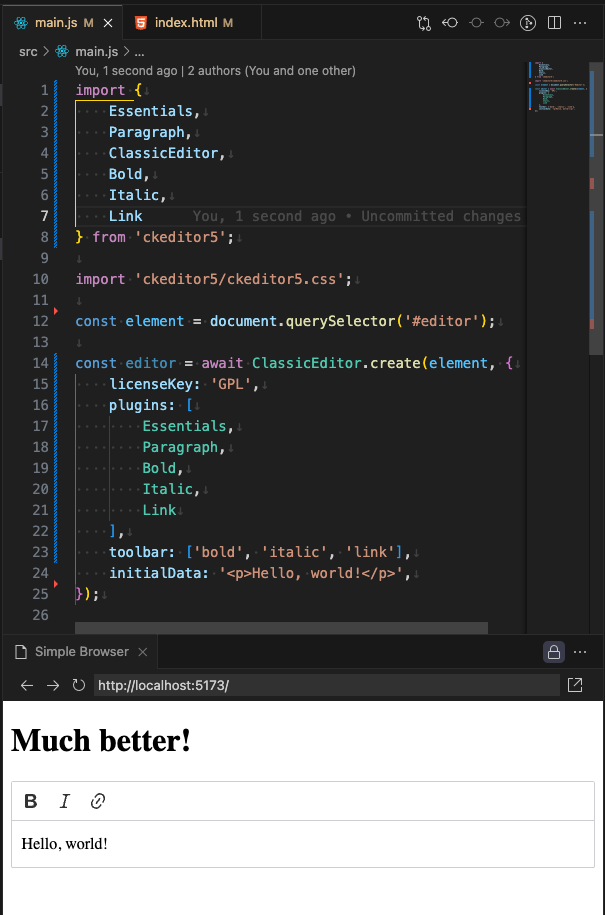
Task: Go to previous change in editor toolbar
Action: 450,22
